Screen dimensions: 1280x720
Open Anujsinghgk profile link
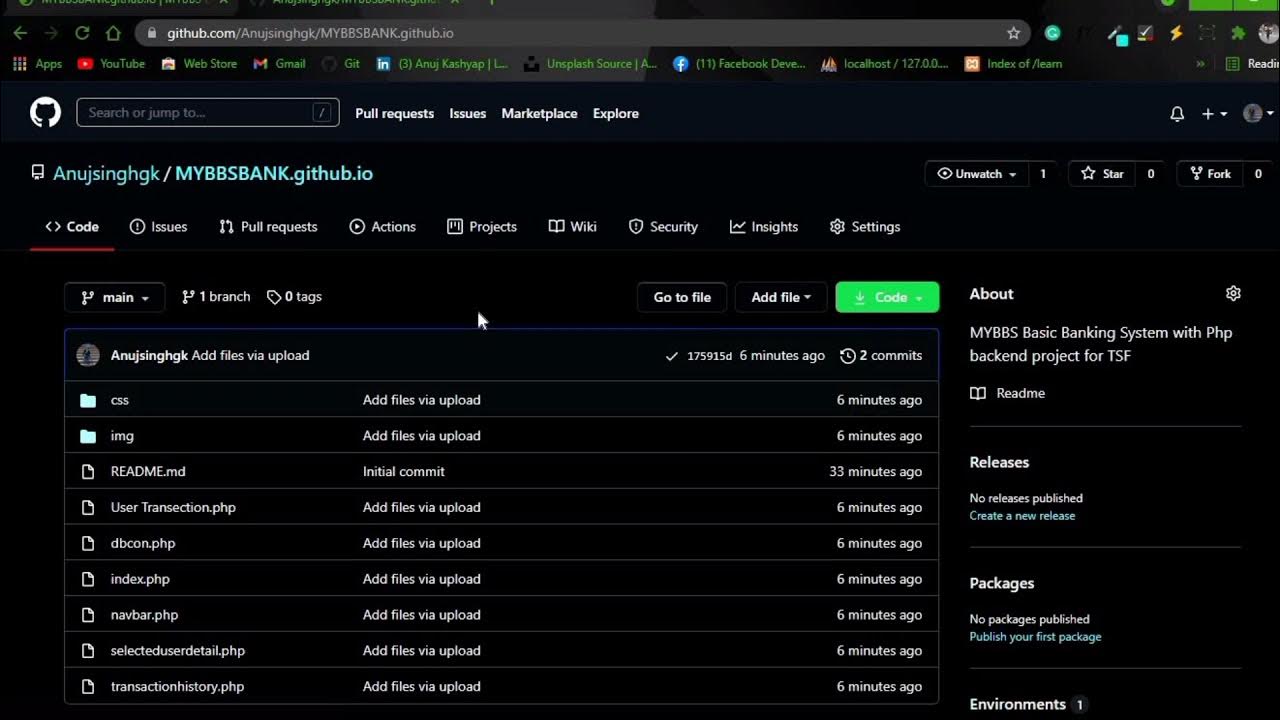click(106, 173)
